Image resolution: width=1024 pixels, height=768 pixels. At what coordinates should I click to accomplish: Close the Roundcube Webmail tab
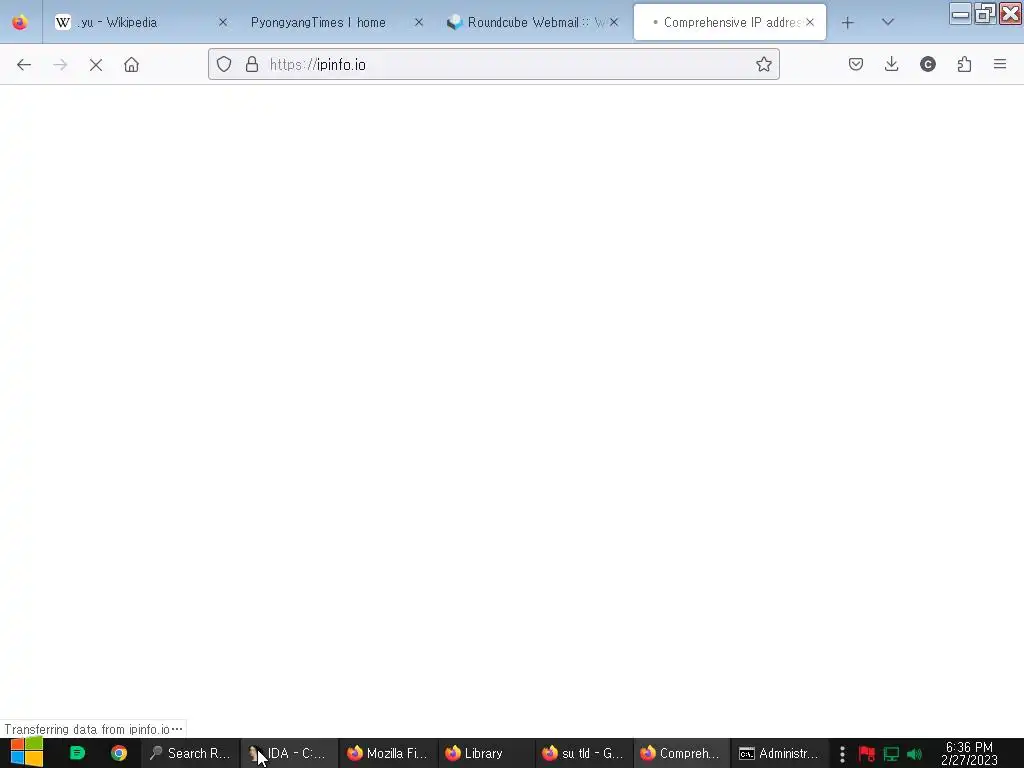[x=614, y=22]
